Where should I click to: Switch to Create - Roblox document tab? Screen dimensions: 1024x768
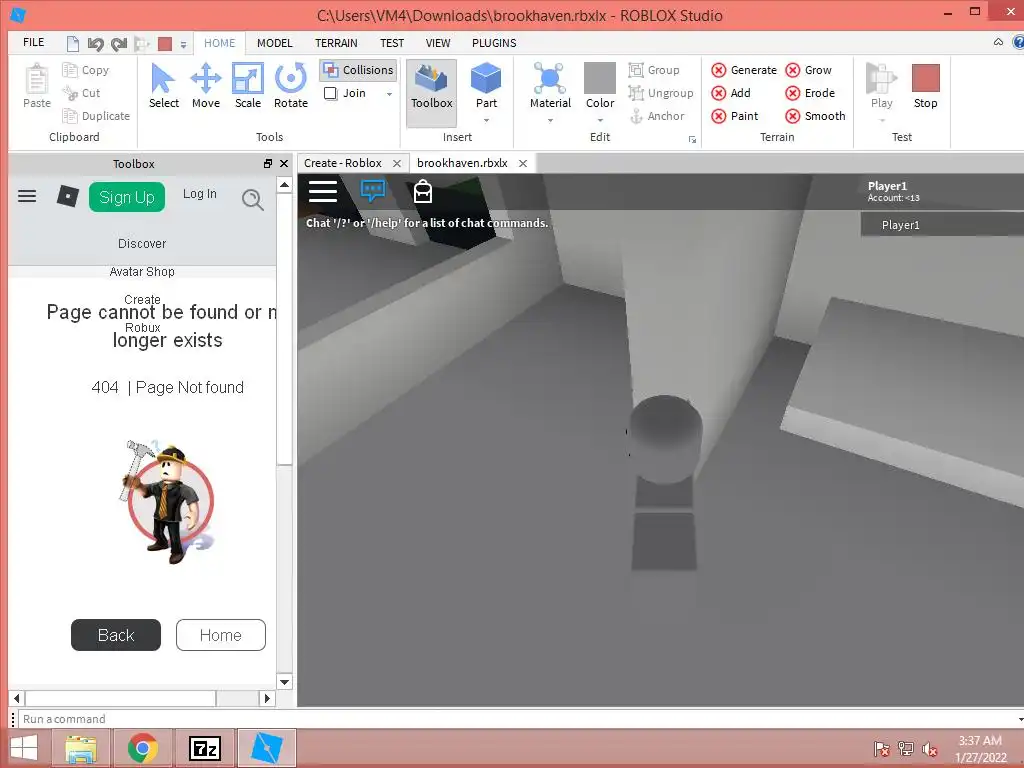[343, 163]
